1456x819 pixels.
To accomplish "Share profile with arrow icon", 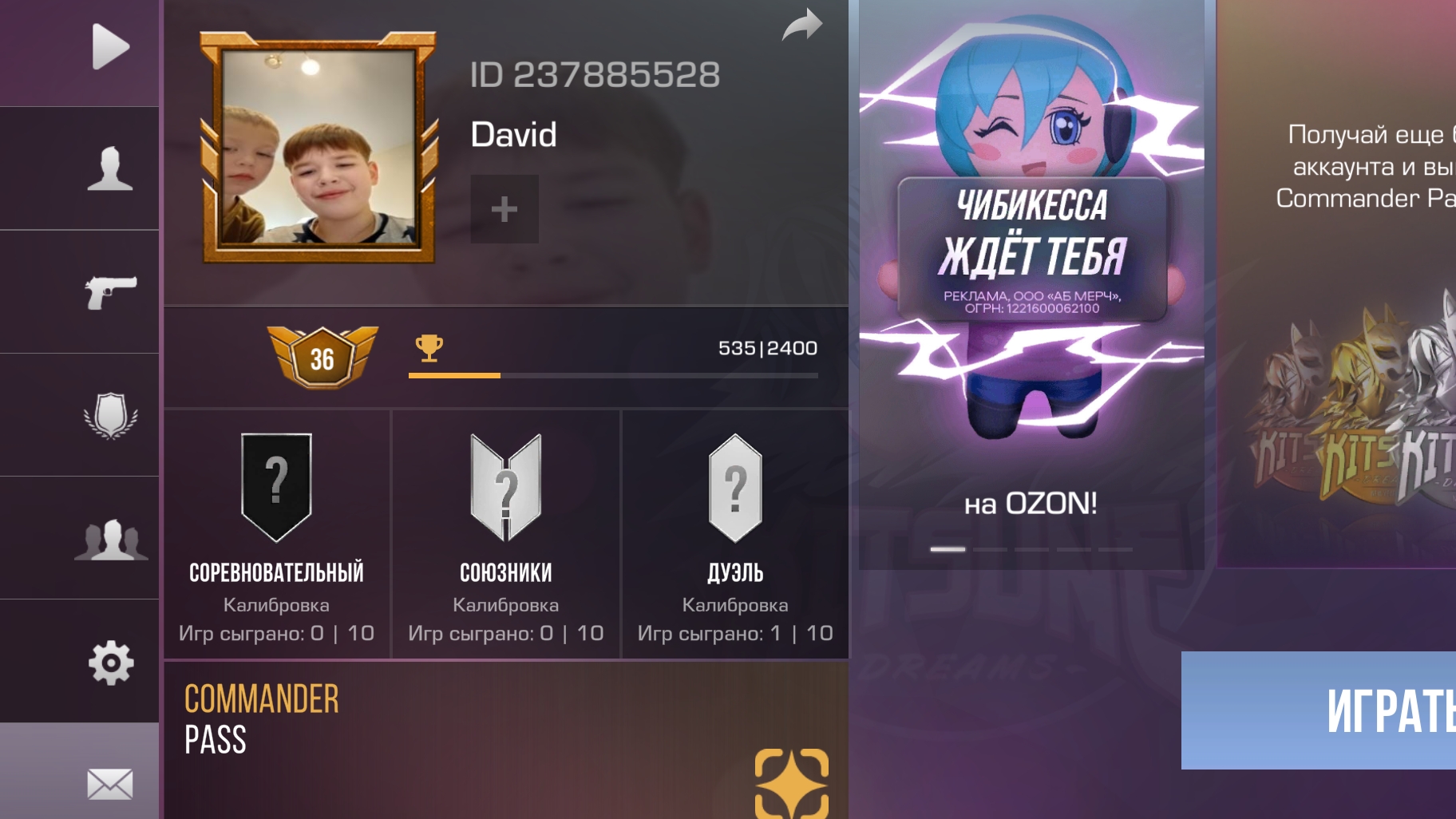I will click(802, 24).
